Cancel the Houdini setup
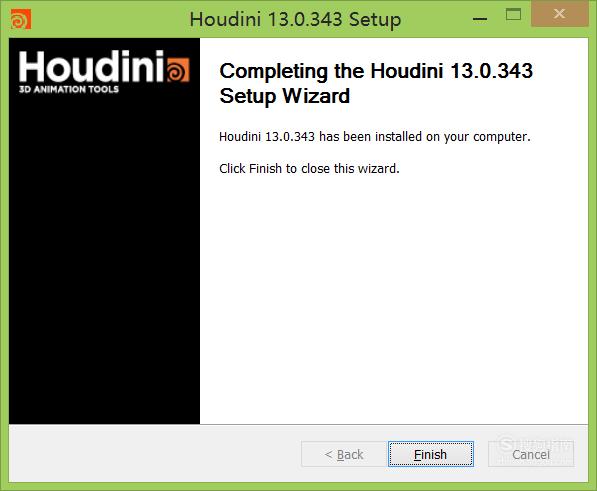 [x=531, y=454]
